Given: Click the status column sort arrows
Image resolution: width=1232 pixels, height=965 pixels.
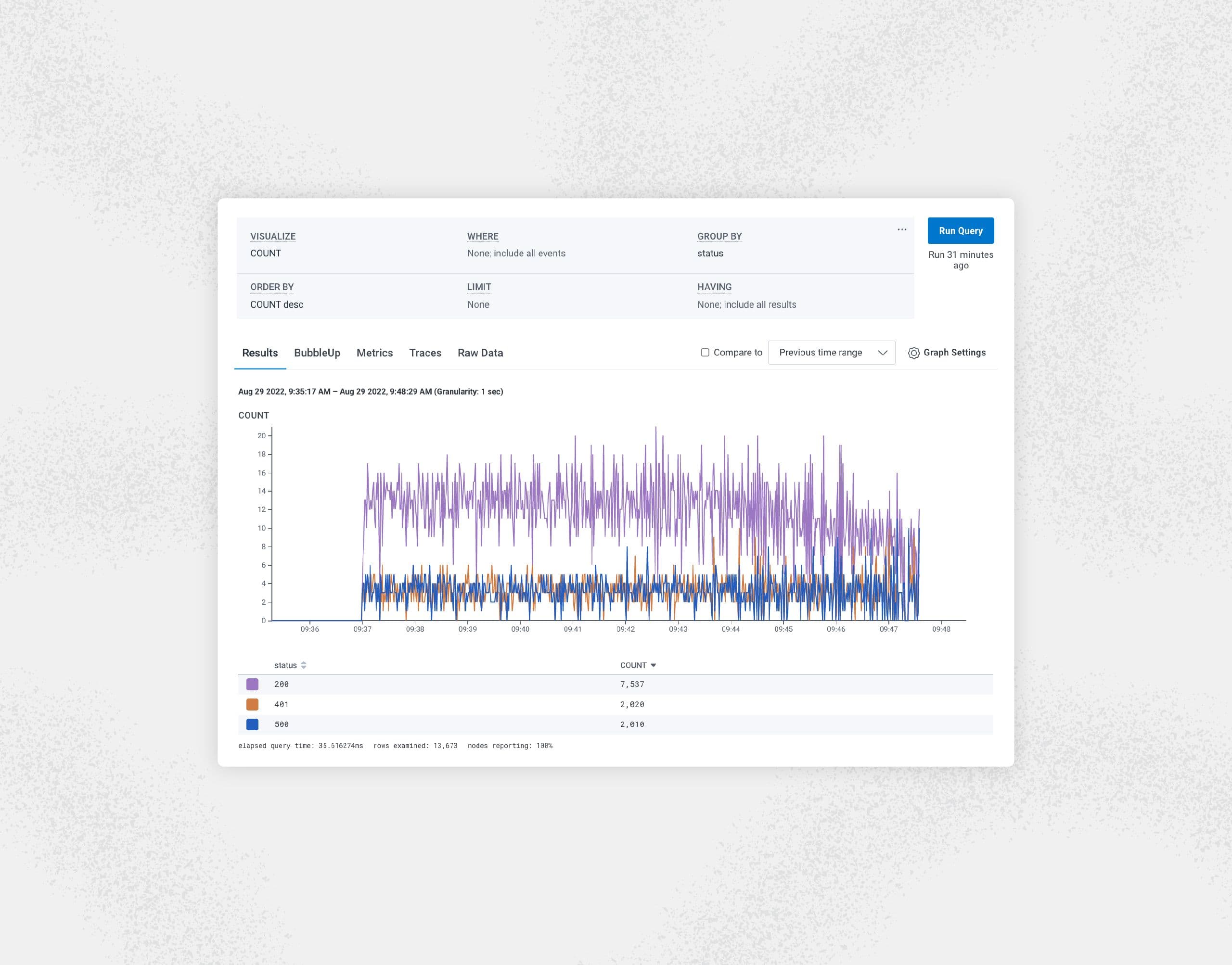Looking at the screenshot, I should click(x=304, y=665).
